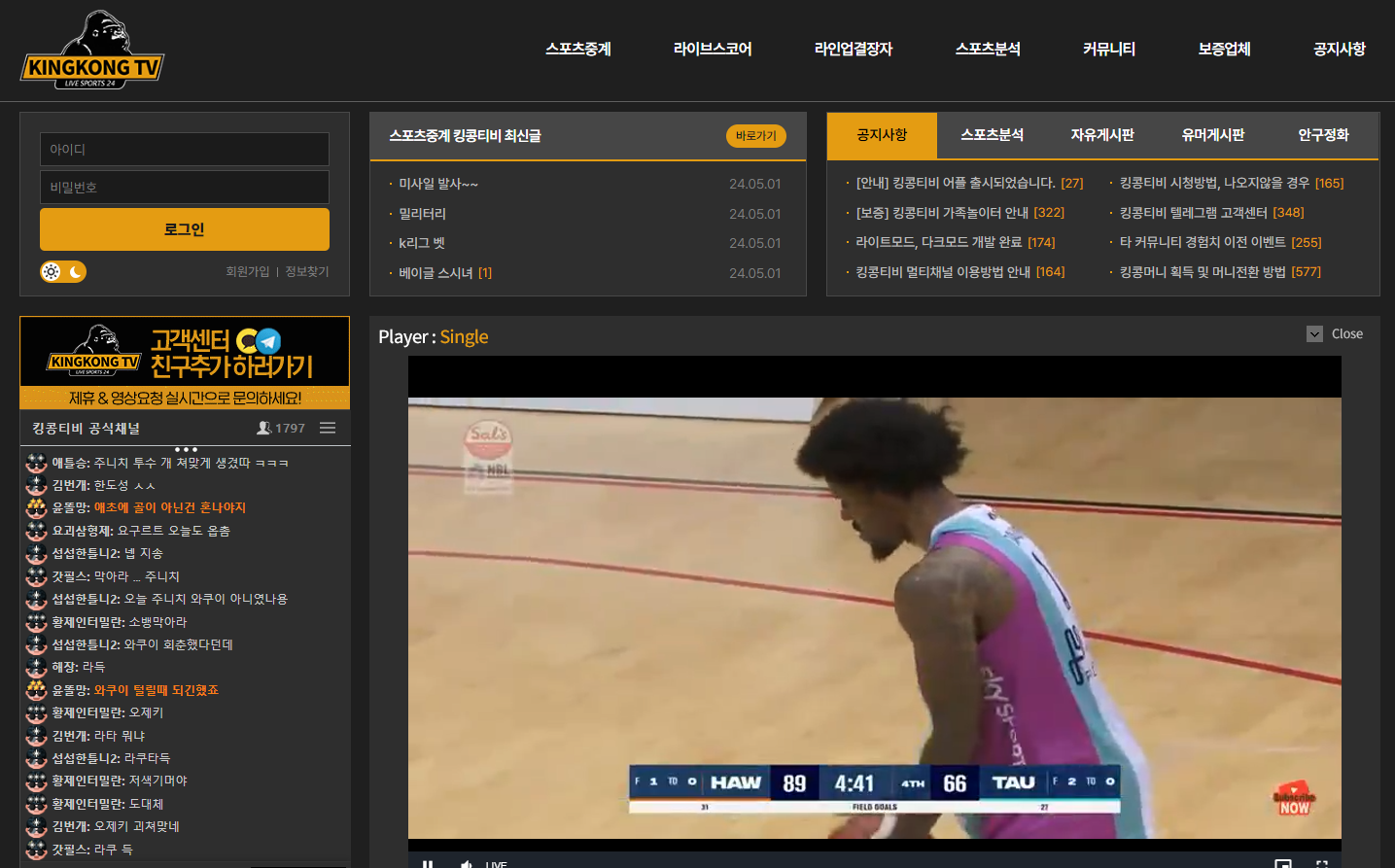Click chat message 오제키 긔쳐맞네
The image size is (1395, 868).
click(x=136, y=826)
